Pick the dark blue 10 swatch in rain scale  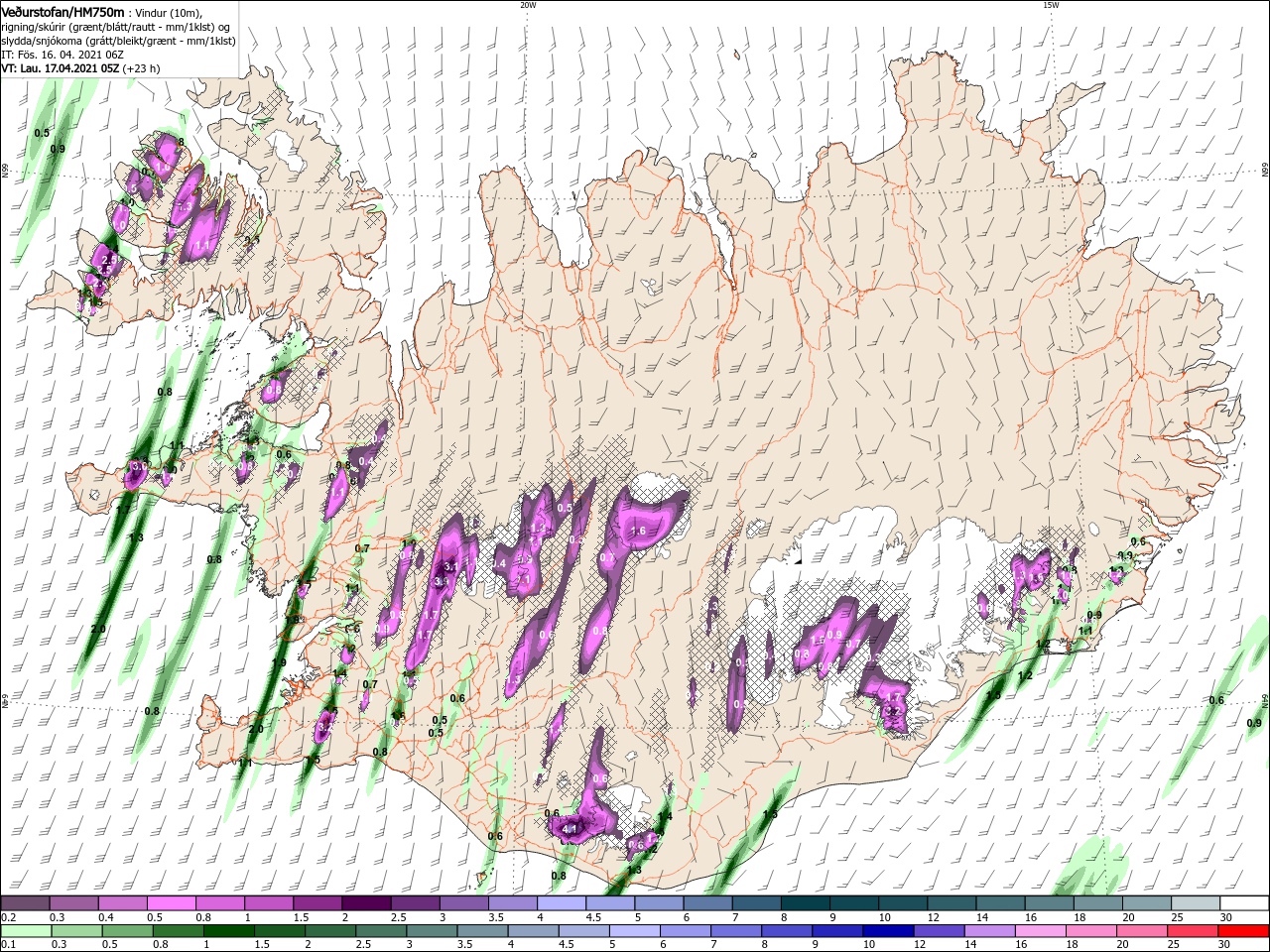click(888, 931)
